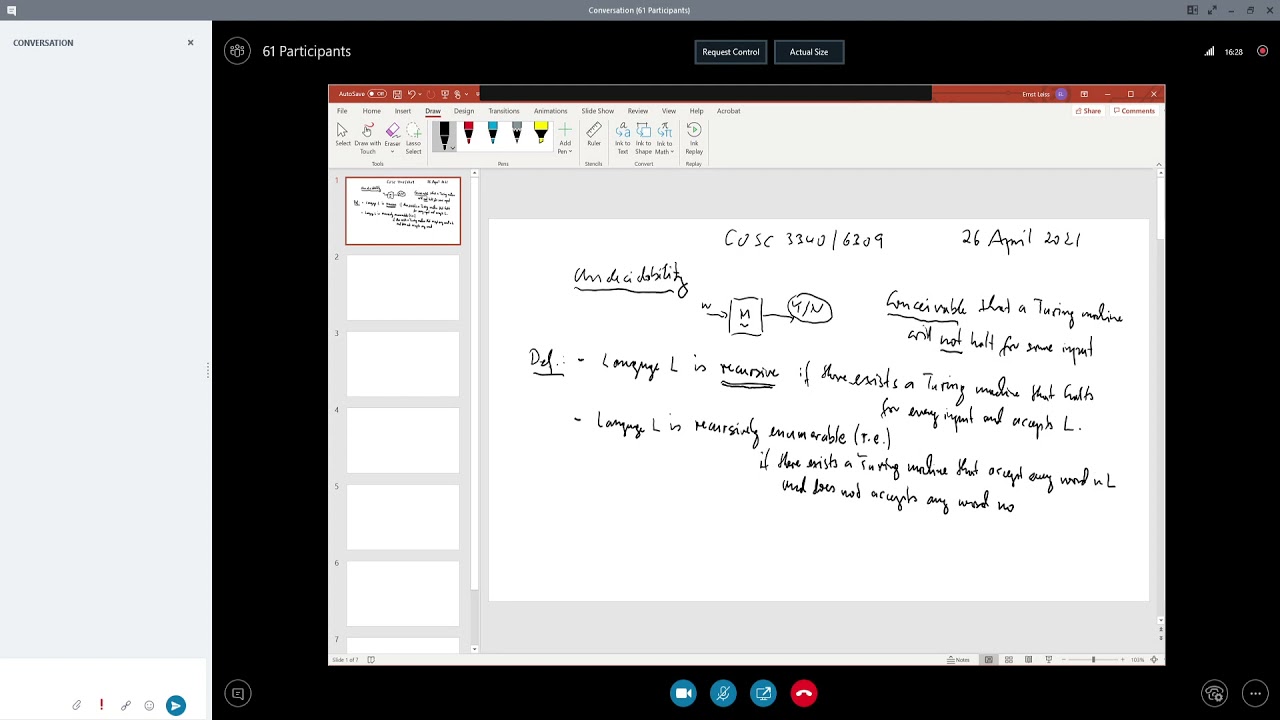This screenshot has width=1280, height=720.
Task: Open the Slide Show tab
Action: tap(598, 111)
